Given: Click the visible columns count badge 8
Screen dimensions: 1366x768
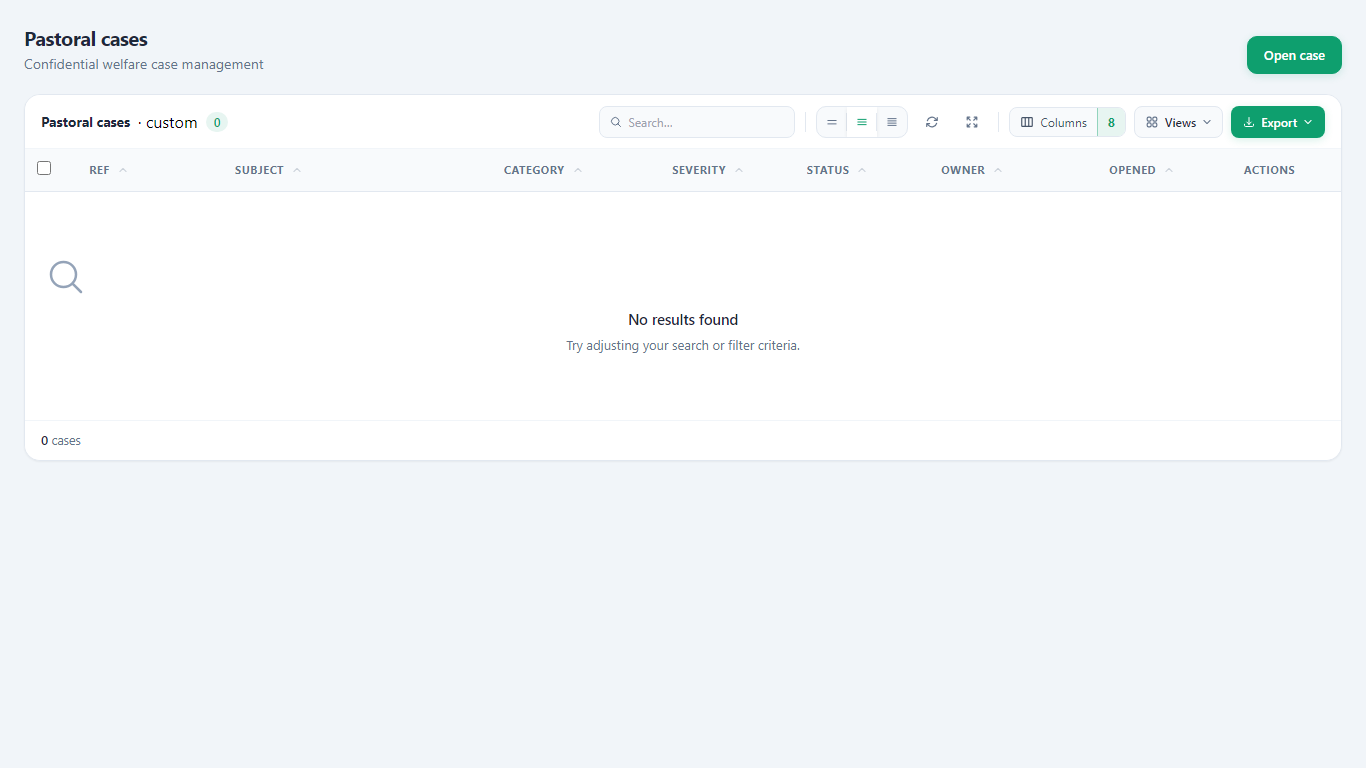Looking at the screenshot, I should coord(1111,122).
